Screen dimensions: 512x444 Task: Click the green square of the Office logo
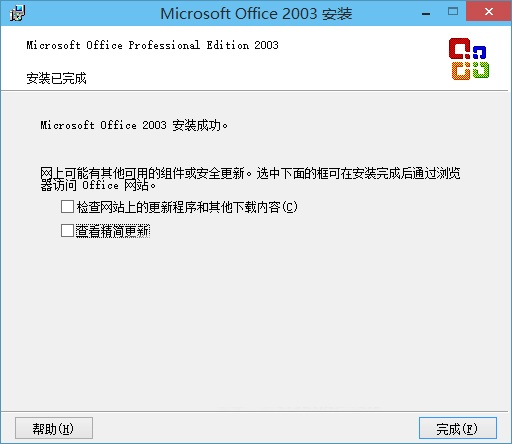[481, 70]
